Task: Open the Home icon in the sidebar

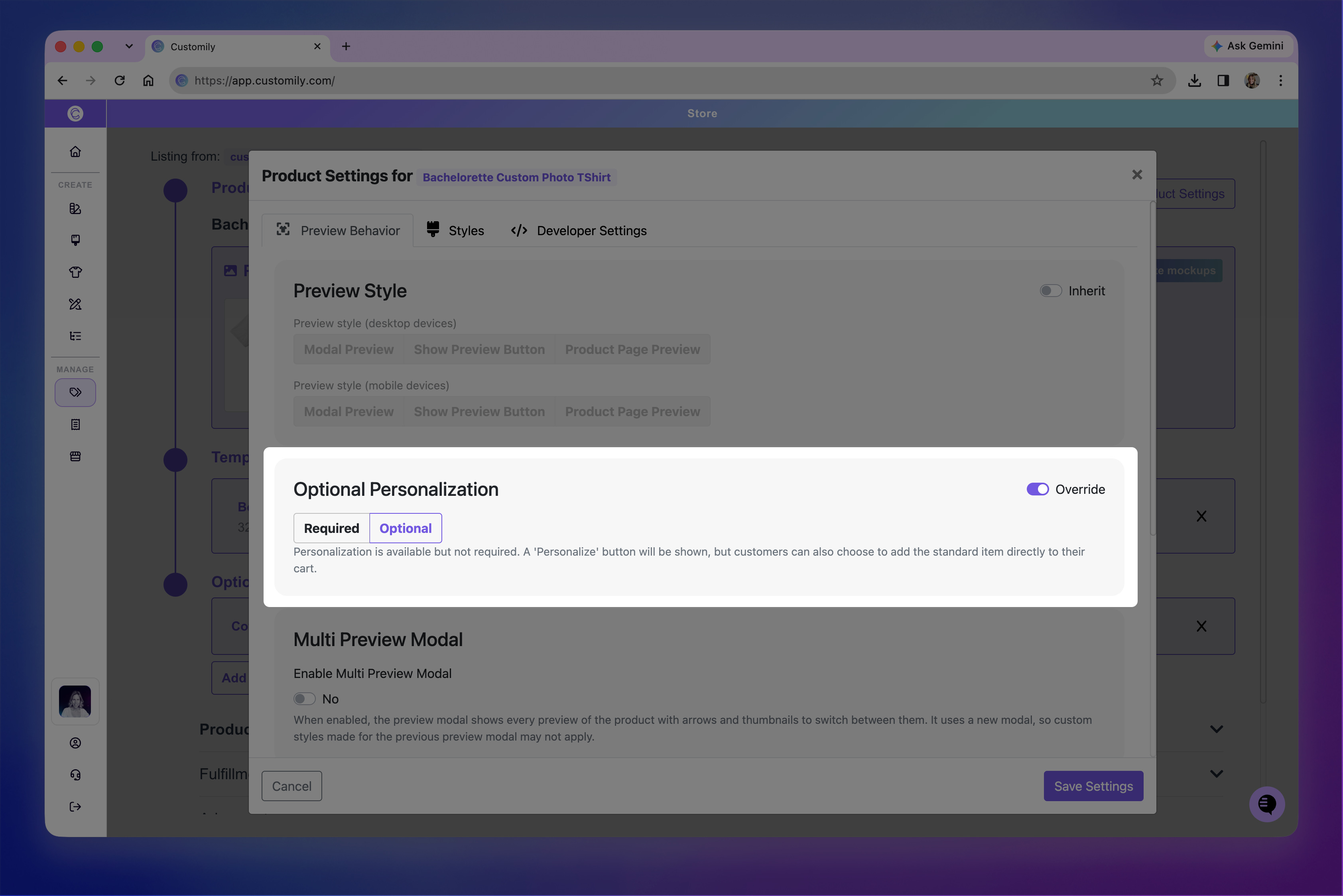Action: [x=75, y=151]
